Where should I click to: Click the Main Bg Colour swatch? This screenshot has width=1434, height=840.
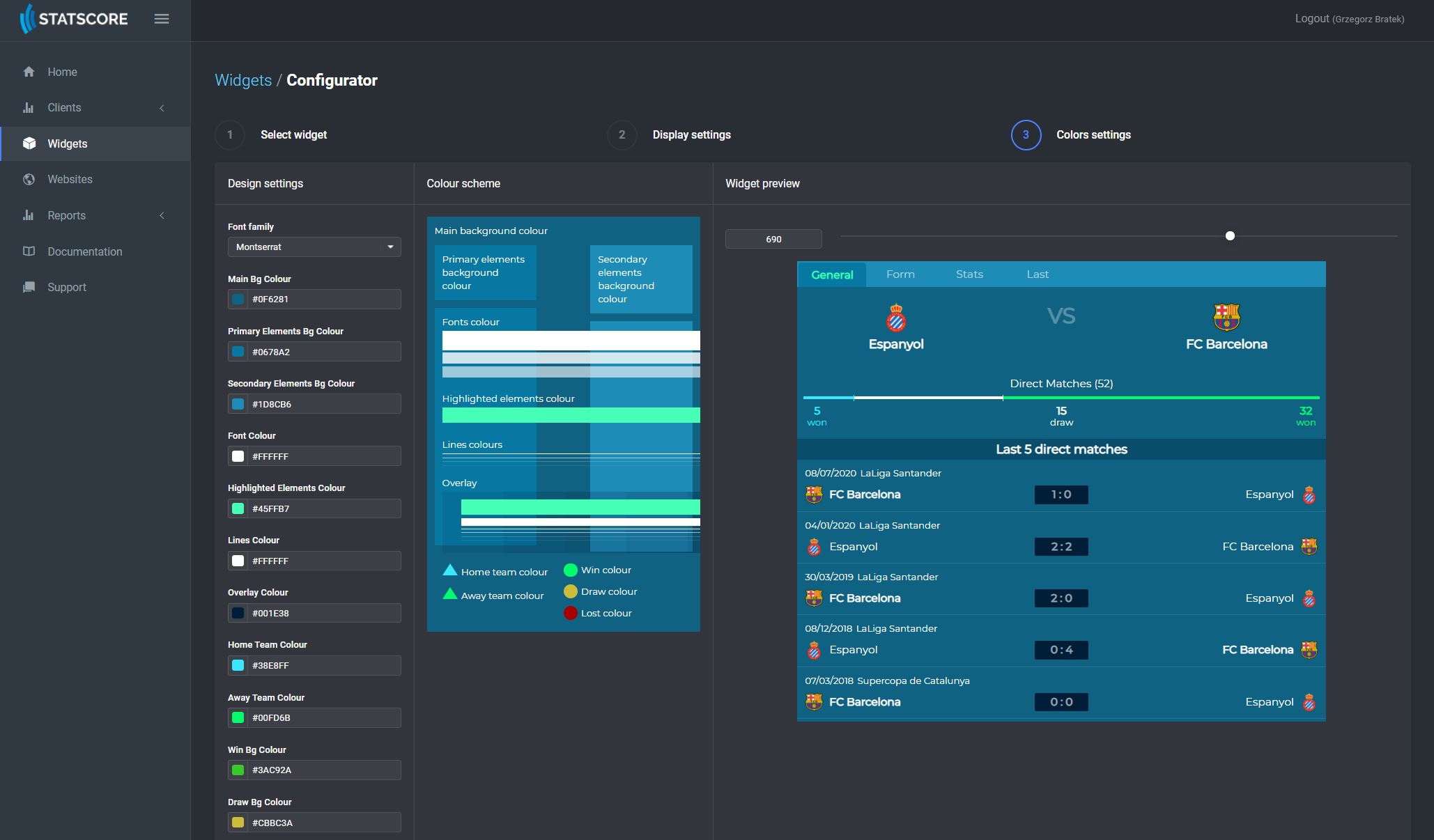238,300
